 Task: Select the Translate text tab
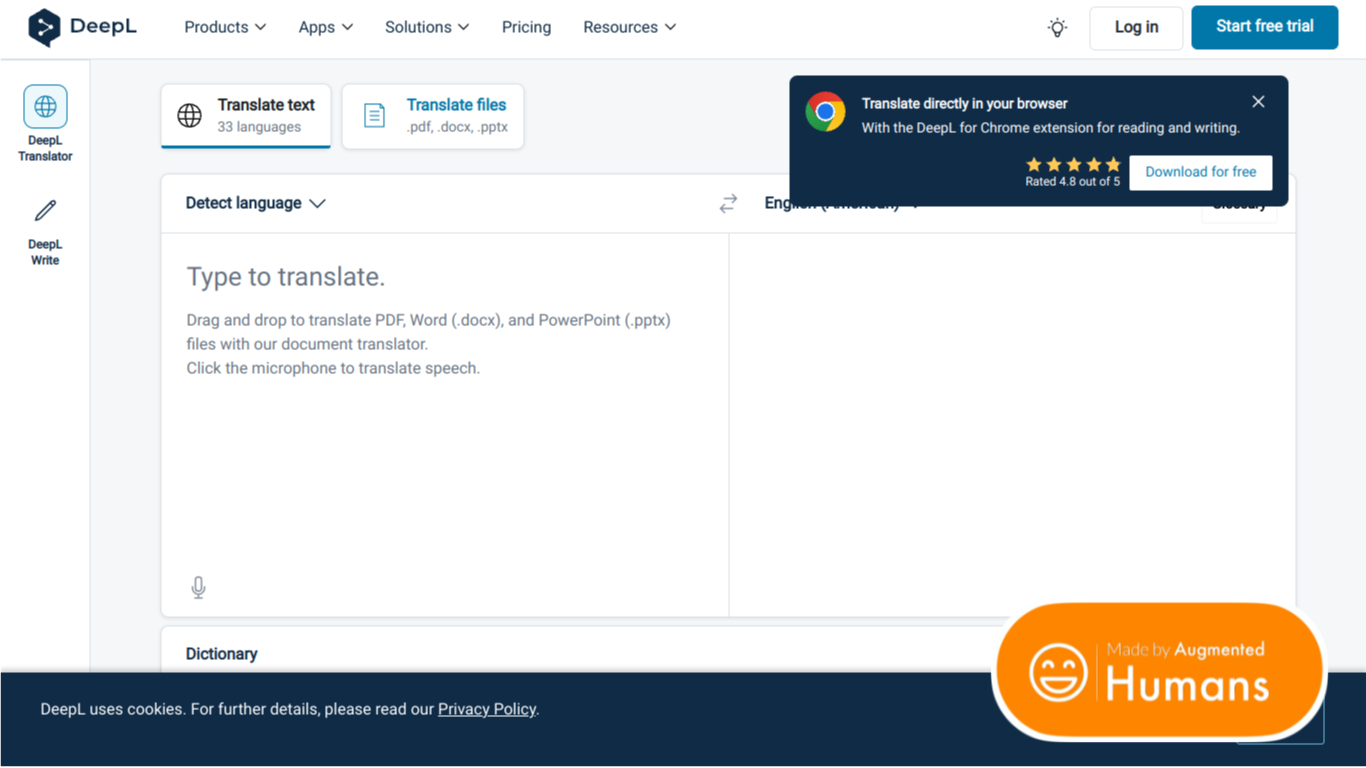pos(246,116)
